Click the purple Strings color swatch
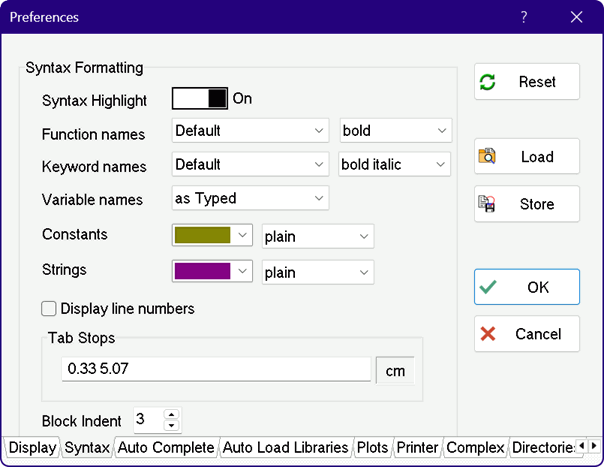This screenshot has height=467, width=604. pyautogui.click(x=203, y=271)
